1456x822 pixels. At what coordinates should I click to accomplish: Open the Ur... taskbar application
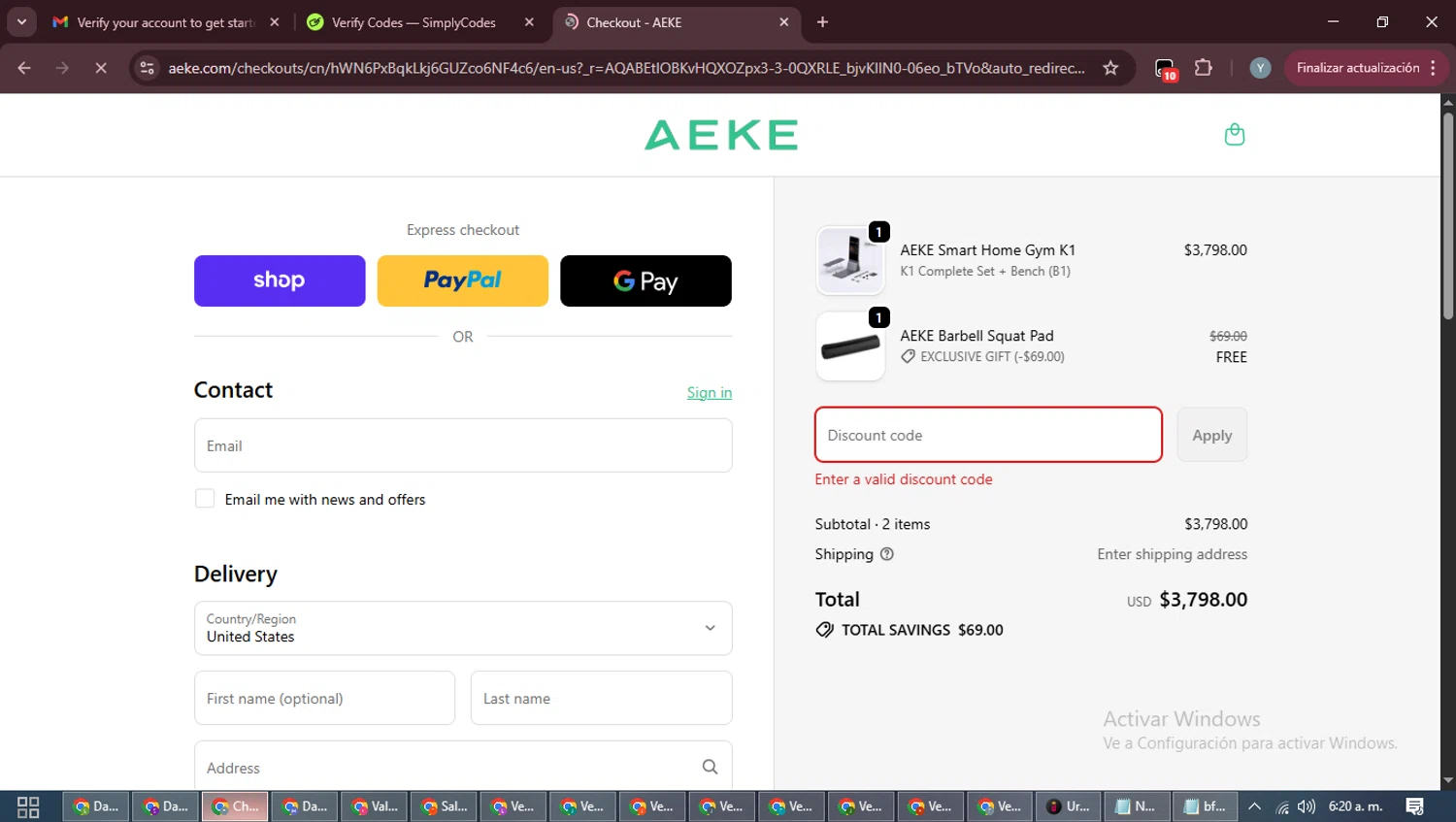[1068, 806]
